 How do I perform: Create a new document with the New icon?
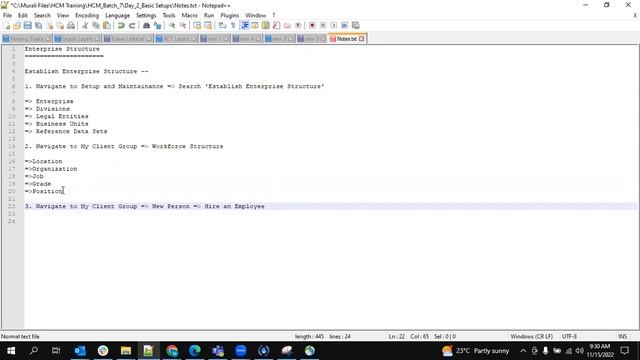click(x=7, y=25)
